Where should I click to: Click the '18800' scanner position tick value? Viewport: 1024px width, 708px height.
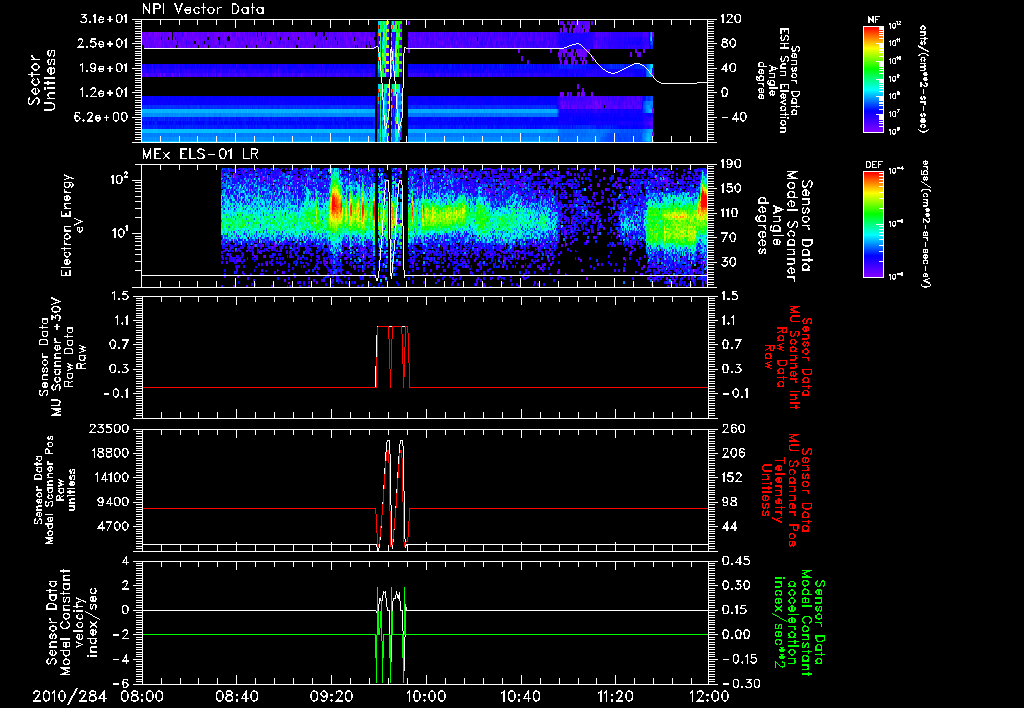click(109, 453)
